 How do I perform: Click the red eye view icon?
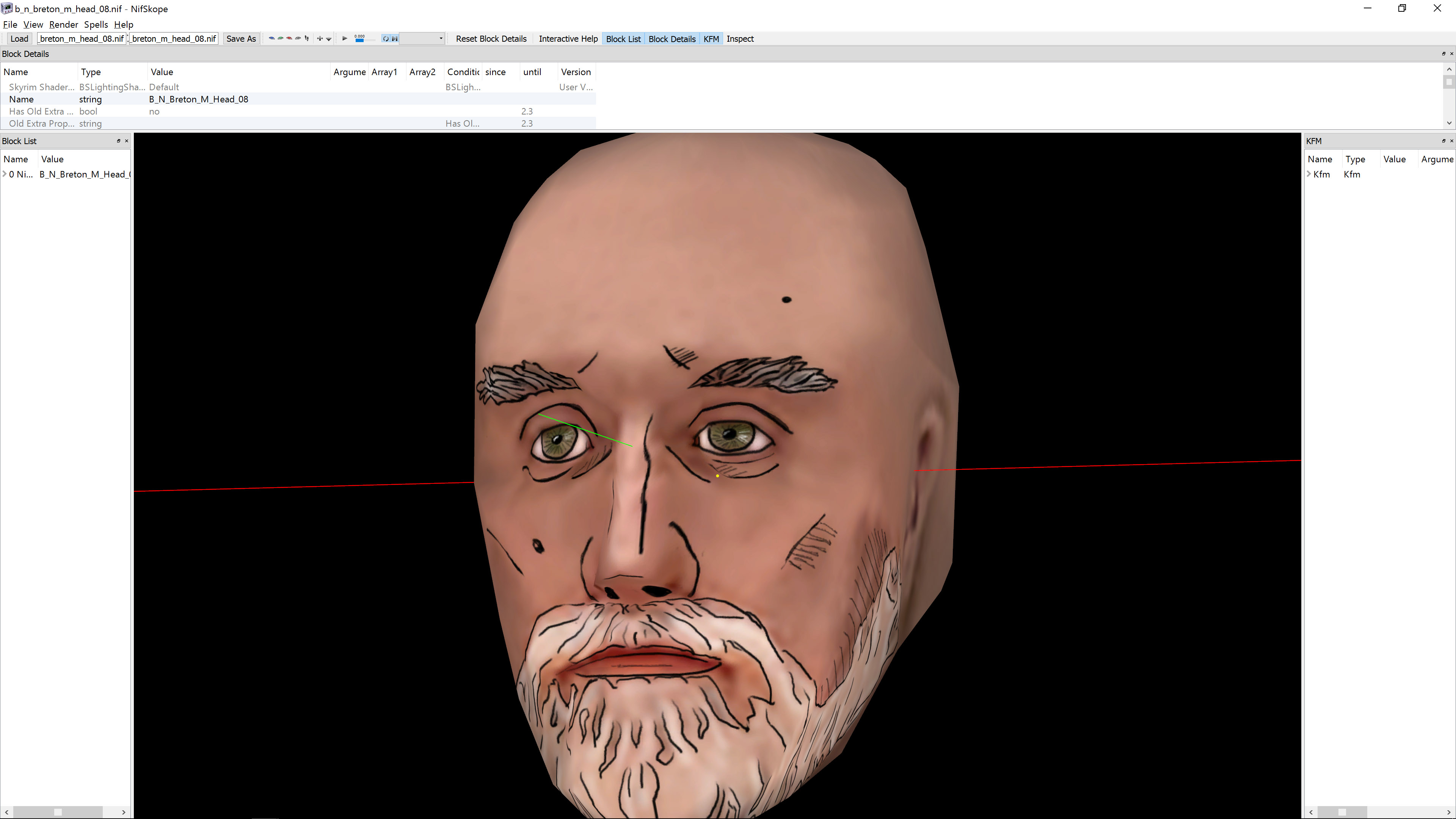289,38
